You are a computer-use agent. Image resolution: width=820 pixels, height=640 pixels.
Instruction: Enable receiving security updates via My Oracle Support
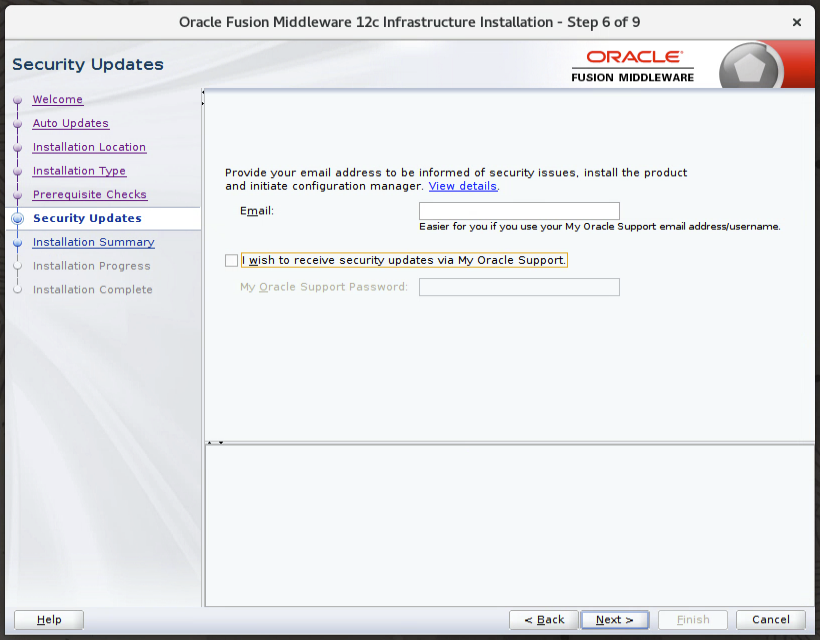[231, 260]
